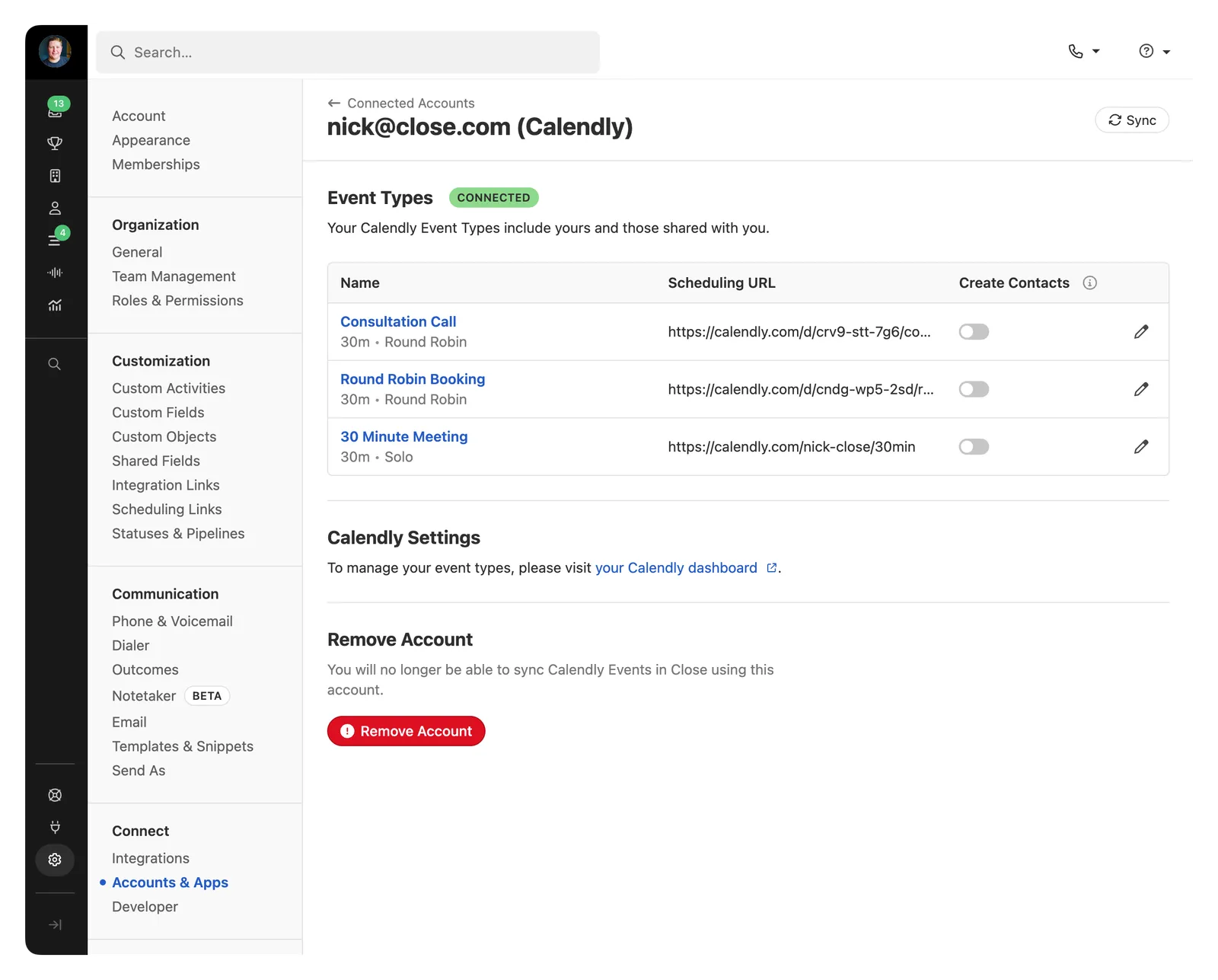The height and width of the screenshot is (980, 1218).
Task: Select Team Management in settings menu
Action: click(174, 276)
